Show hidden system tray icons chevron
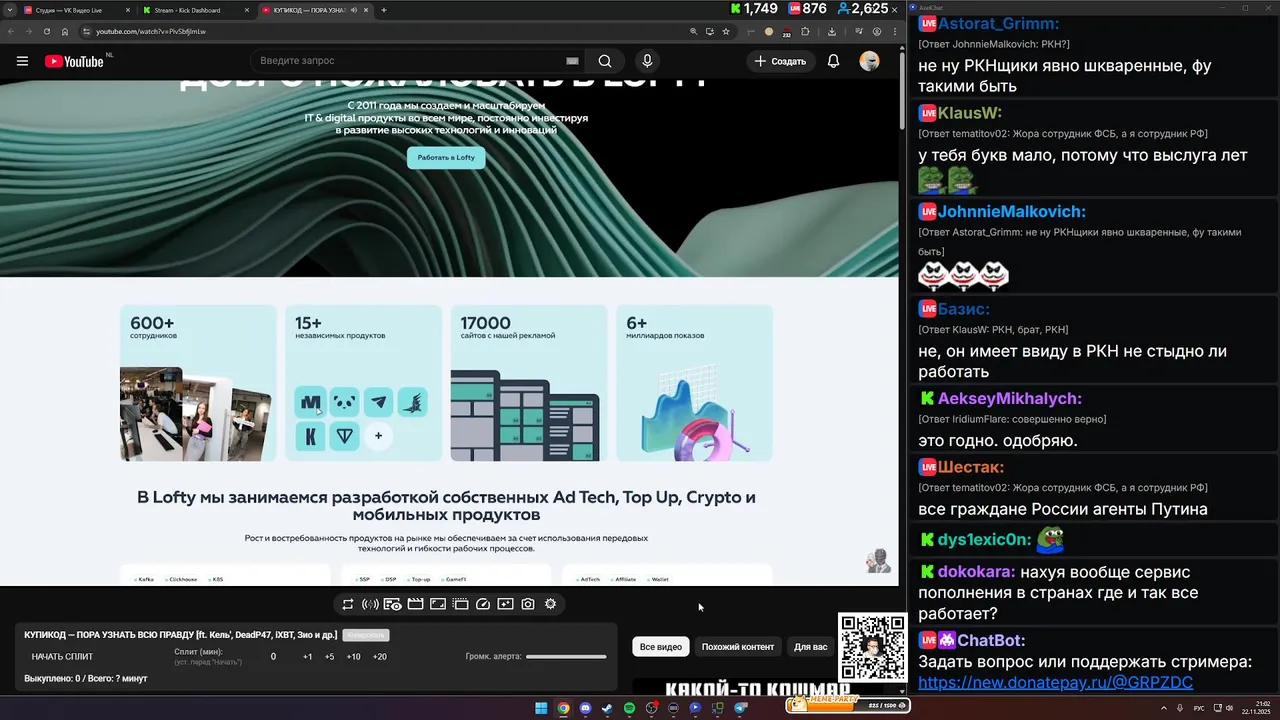The height and width of the screenshot is (720, 1280). pyautogui.click(x=1163, y=708)
